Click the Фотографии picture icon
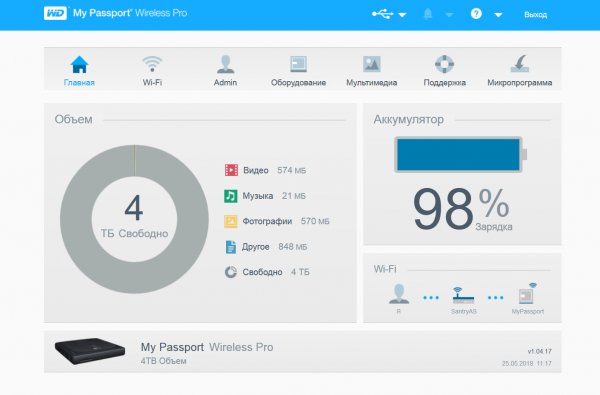600x395 pixels. pyautogui.click(x=231, y=221)
